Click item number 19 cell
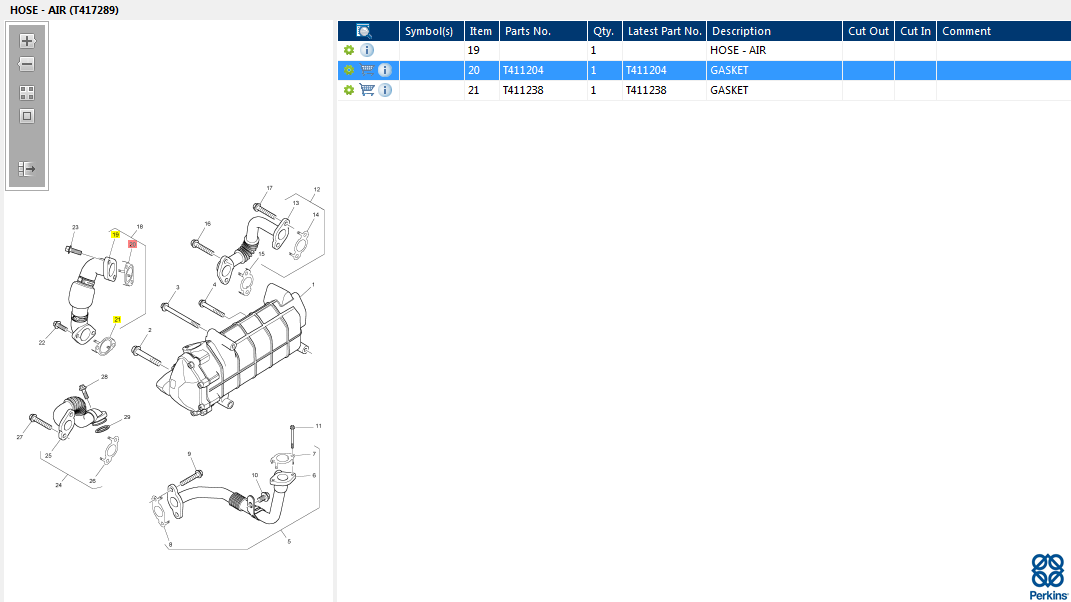This screenshot has width=1071, height=602. click(482, 50)
